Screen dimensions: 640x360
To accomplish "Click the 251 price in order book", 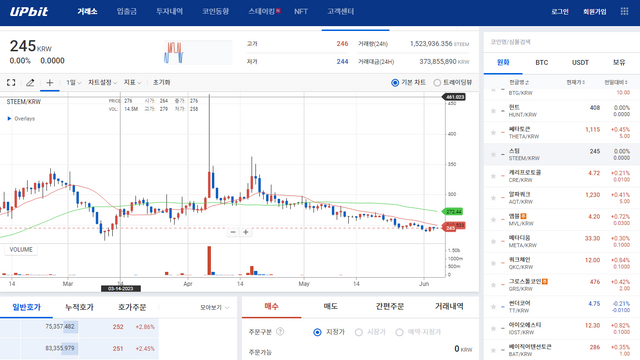I will pyautogui.click(x=118, y=349).
